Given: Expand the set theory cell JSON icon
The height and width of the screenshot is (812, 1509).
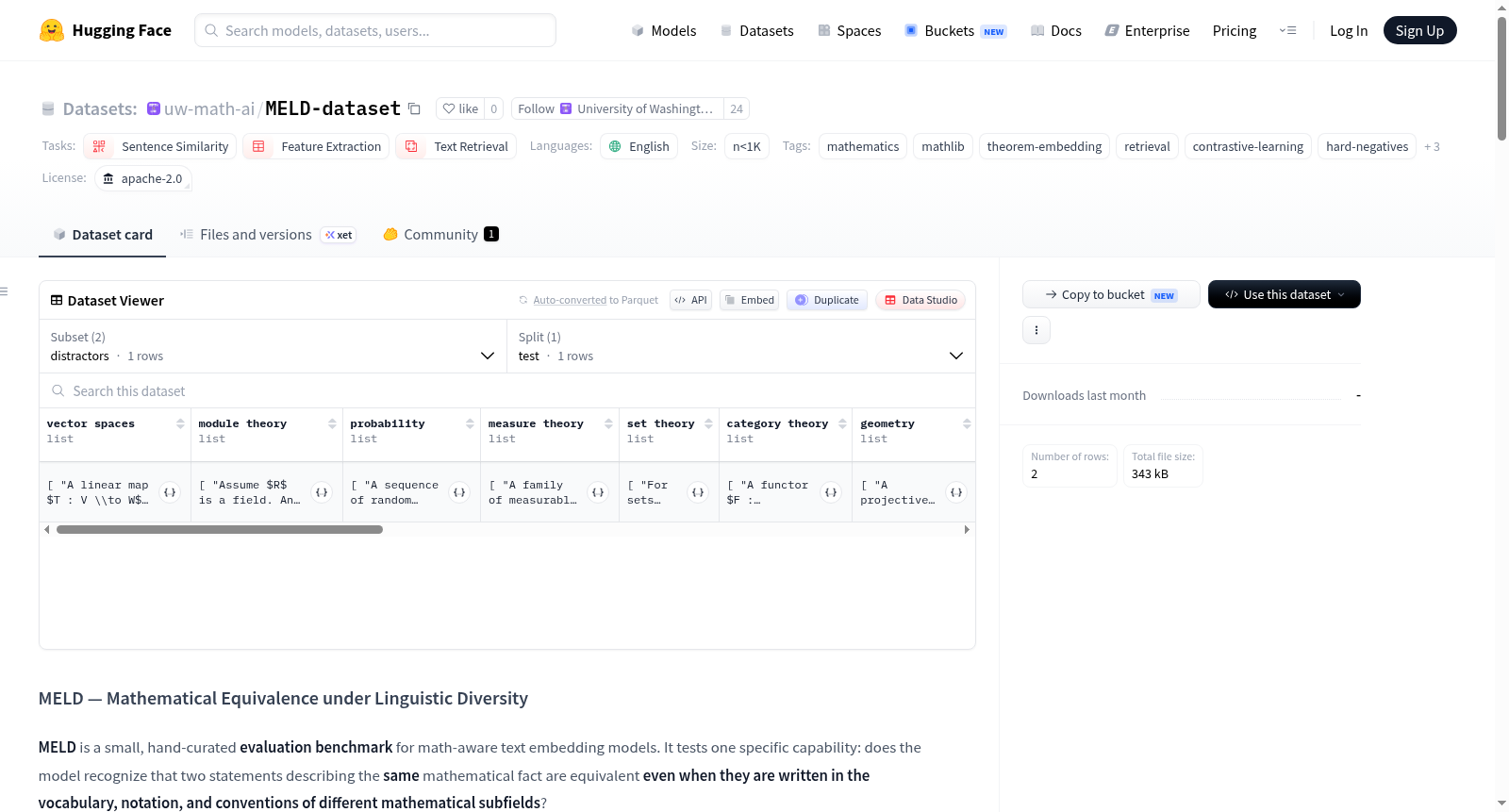Looking at the screenshot, I should [698, 492].
